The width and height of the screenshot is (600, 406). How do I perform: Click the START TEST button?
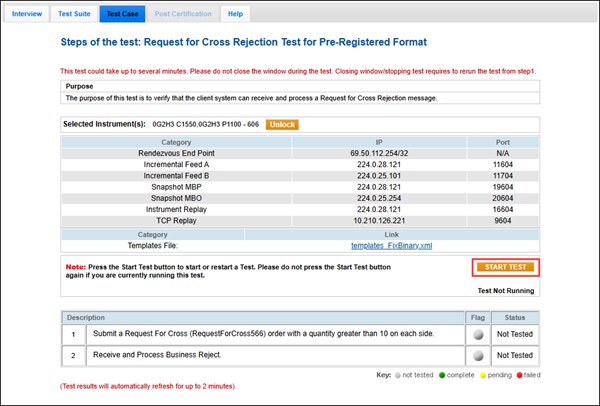[506, 267]
